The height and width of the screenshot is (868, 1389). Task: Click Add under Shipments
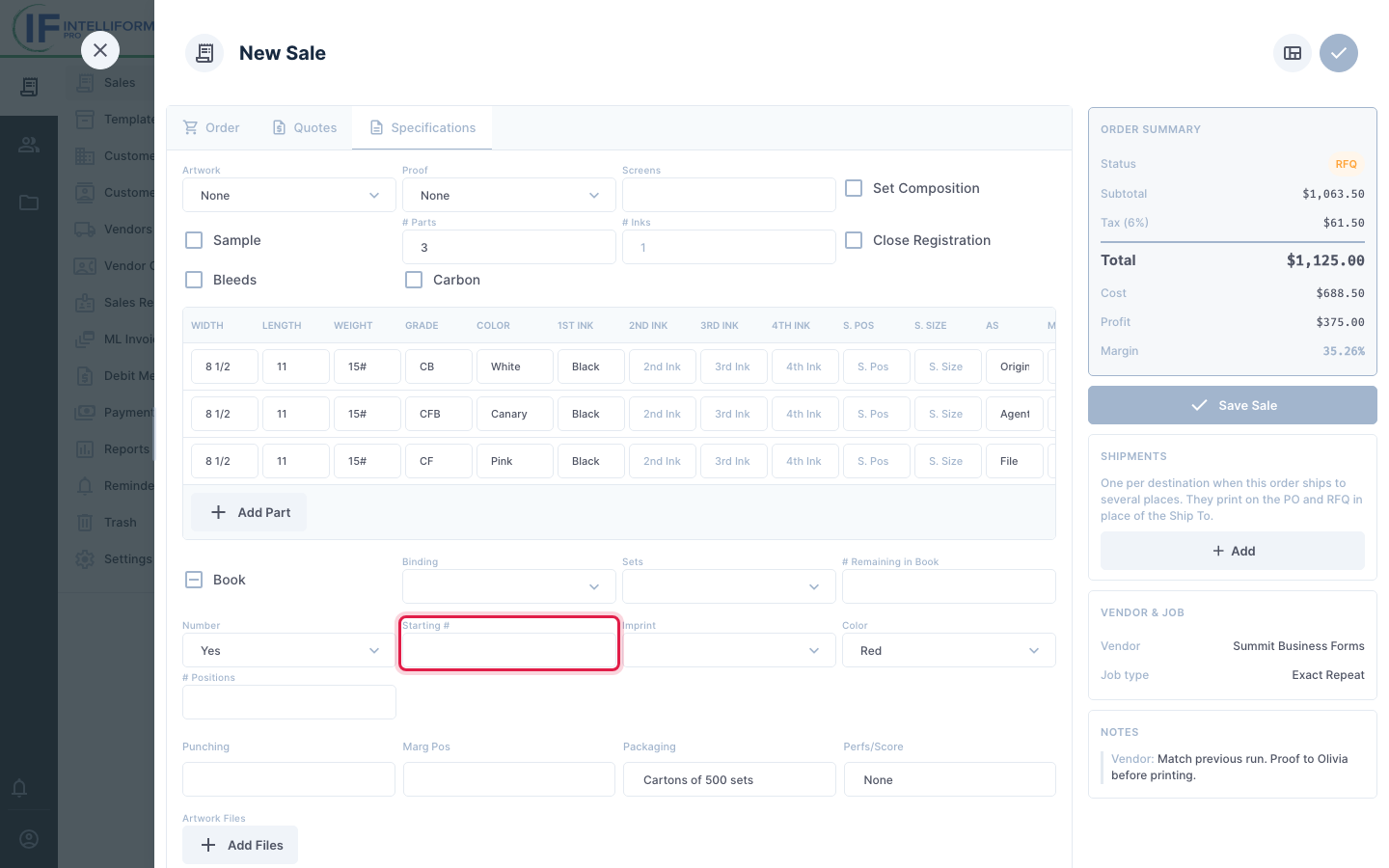click(x=1233, y=551)
